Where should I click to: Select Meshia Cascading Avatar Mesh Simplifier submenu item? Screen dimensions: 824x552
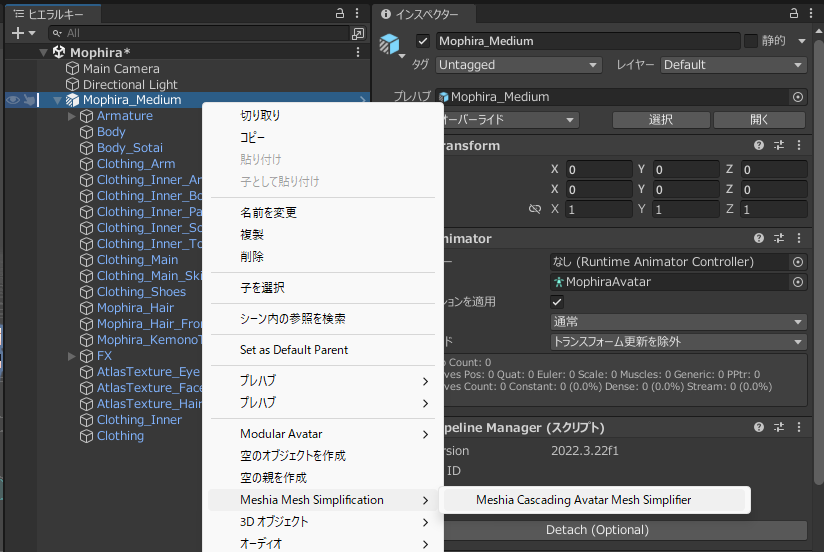595,500
